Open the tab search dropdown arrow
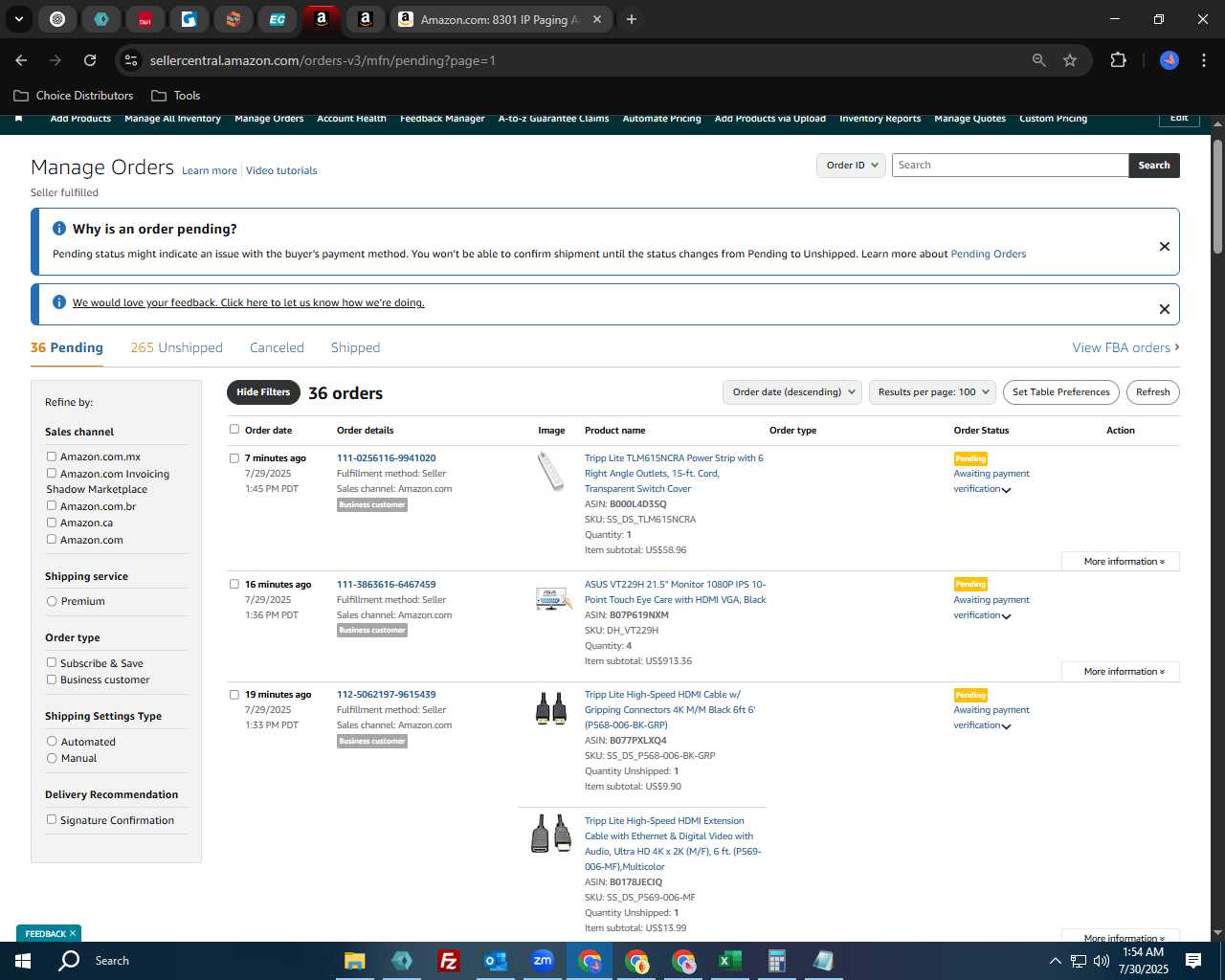 coord(18,19)
